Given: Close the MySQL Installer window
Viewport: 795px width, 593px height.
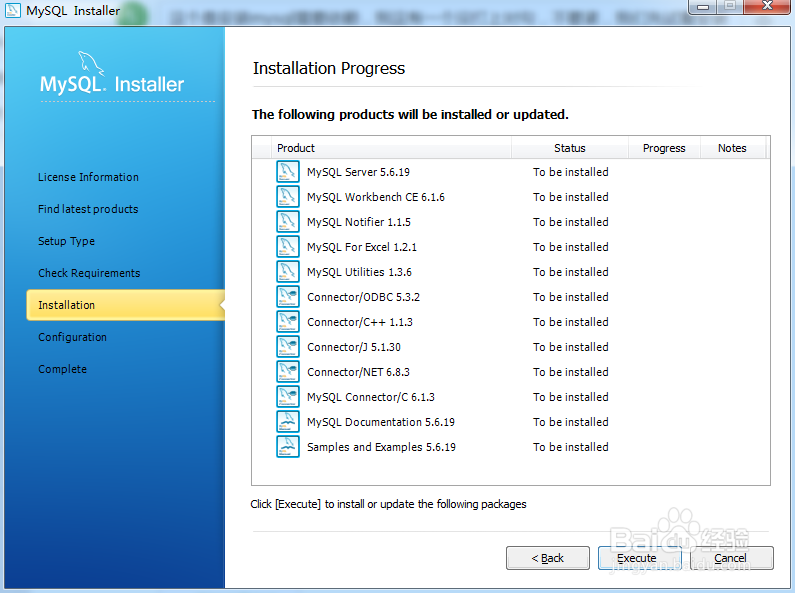Looking at the screenshot, I should [768, 6].
